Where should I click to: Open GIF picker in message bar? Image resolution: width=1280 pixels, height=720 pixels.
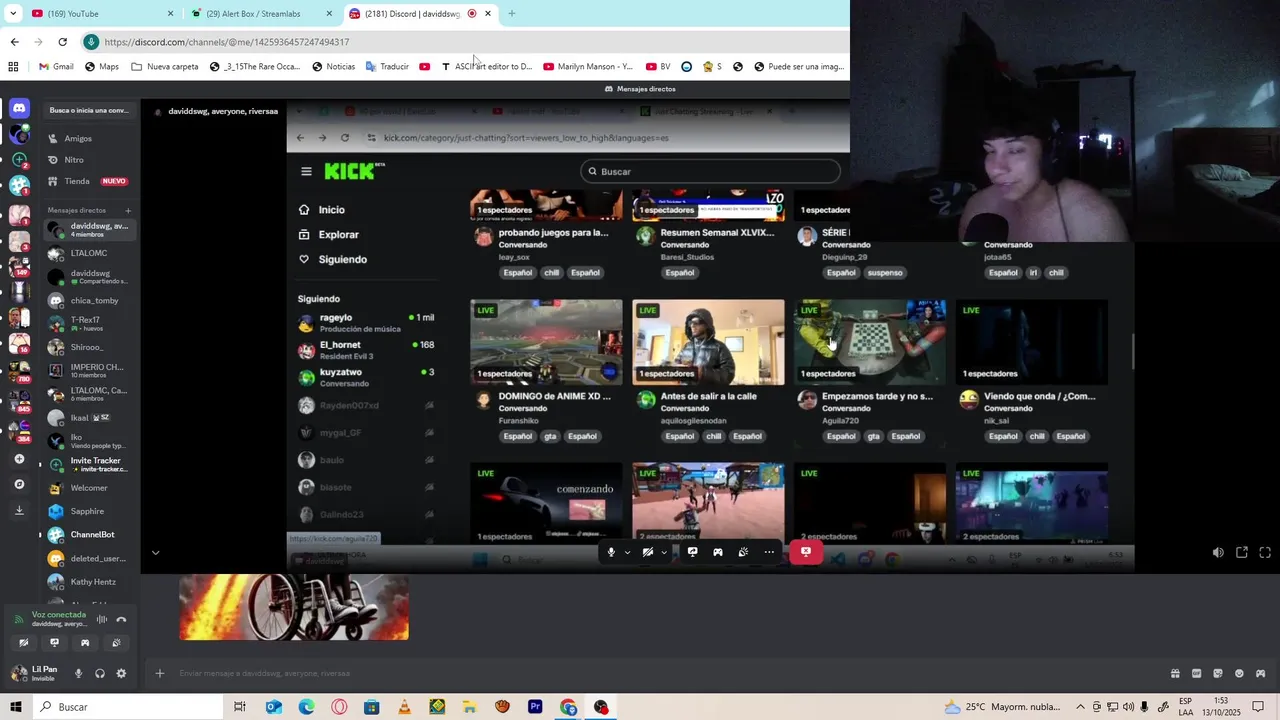coord(1196,673)
